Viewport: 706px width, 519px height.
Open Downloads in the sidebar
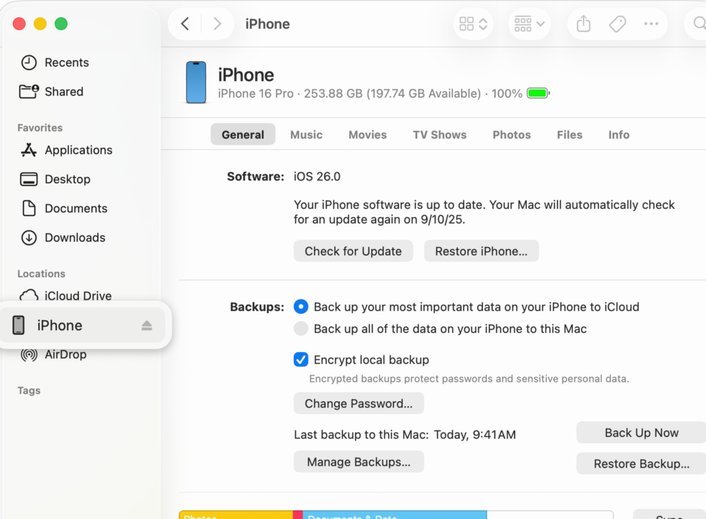(x=75, y=238)
